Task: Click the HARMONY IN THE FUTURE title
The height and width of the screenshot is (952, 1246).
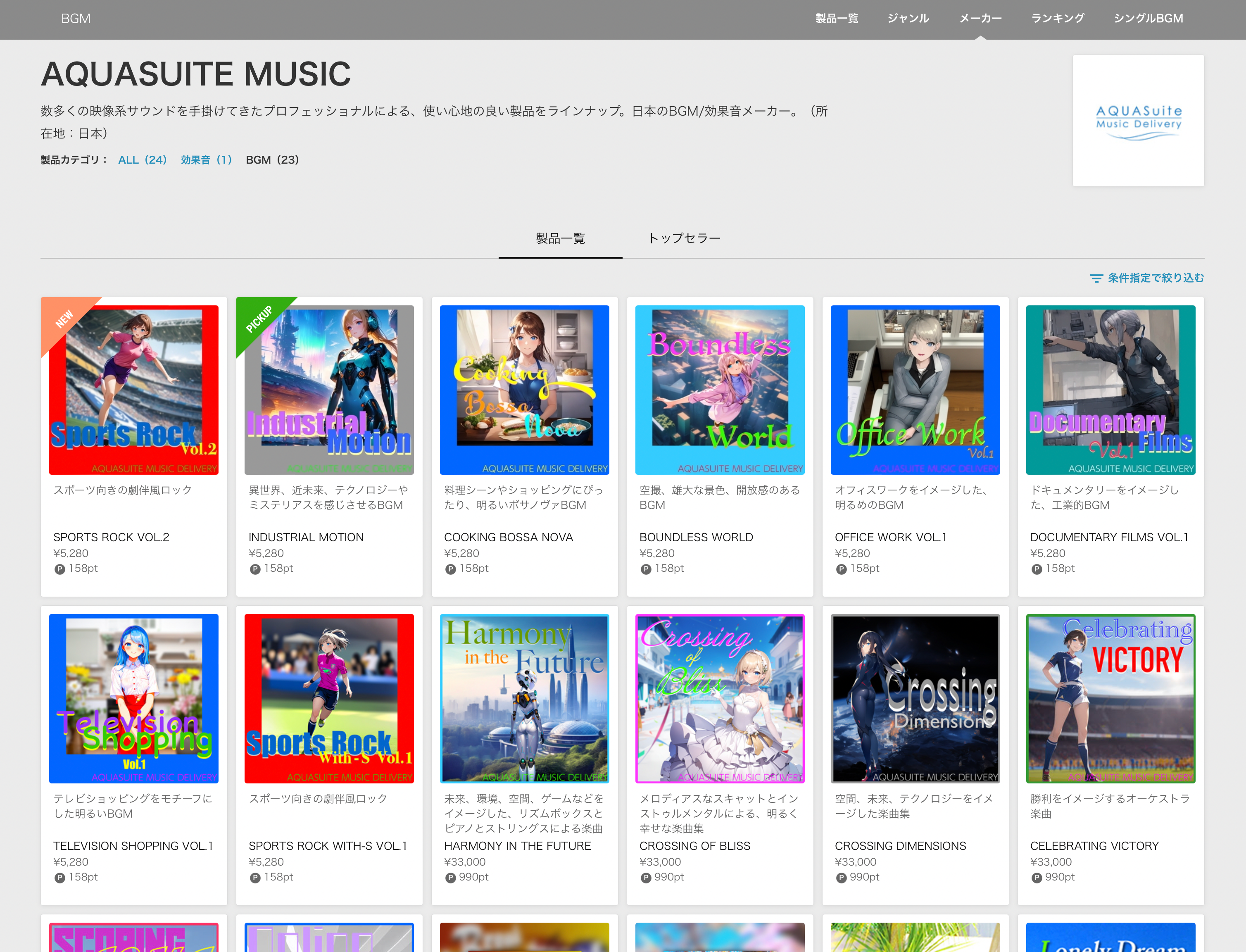Action: point(517,846)
